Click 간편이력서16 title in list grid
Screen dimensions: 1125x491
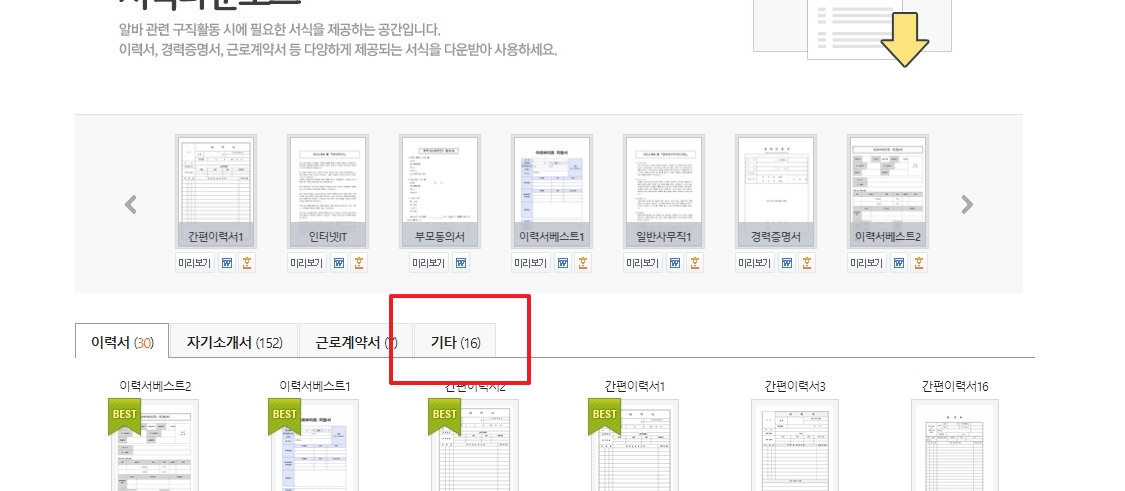pos(955,386)
